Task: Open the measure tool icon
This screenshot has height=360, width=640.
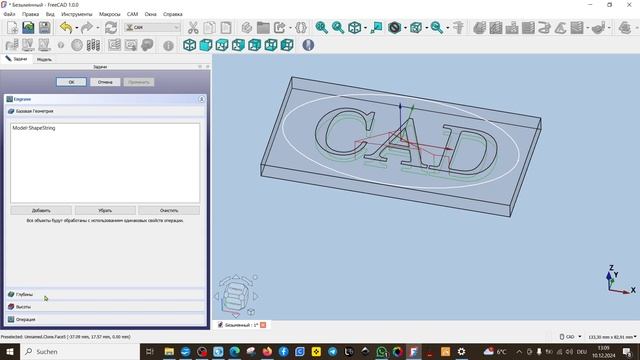Action: pyautogui.click(x=458, y=27)
